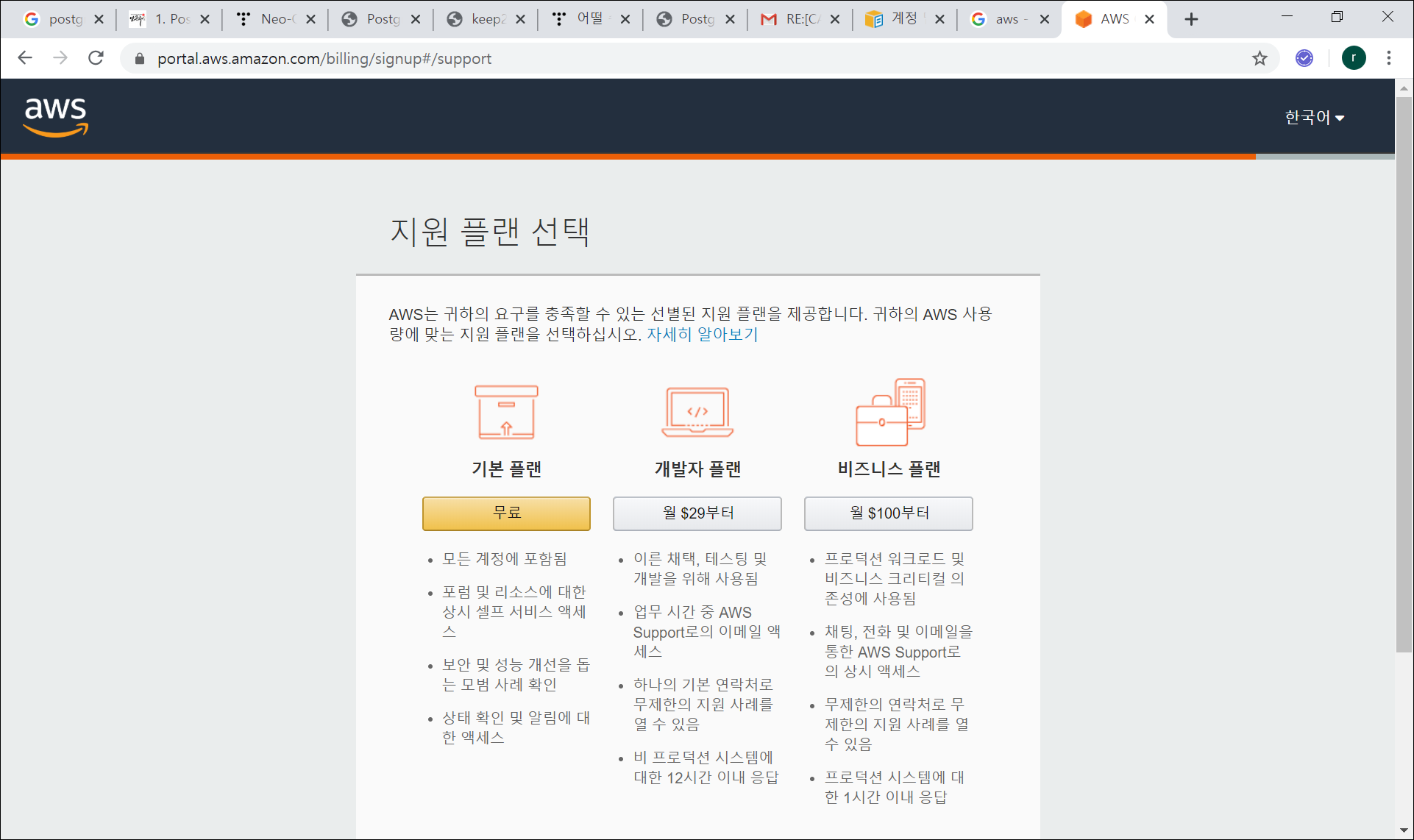Click the vertical scrollbar thumb
This screenshot has height=840, width=1414.
pos(1404,374)
